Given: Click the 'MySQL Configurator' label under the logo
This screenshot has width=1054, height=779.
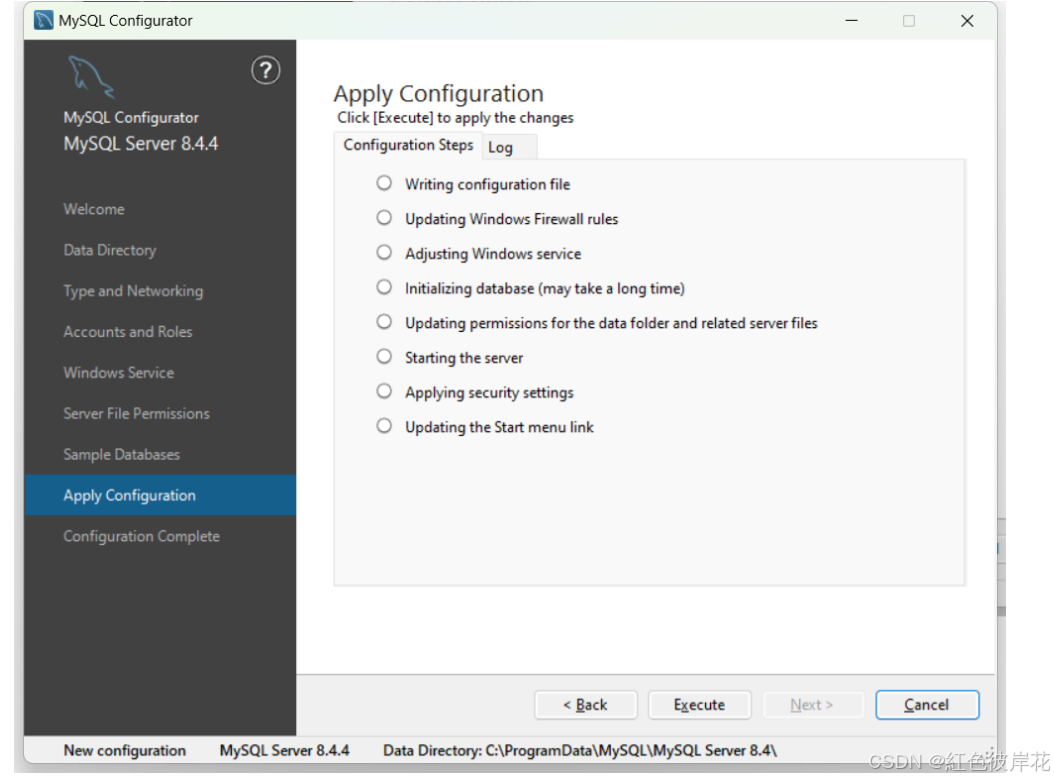Looking at the screenshot, I should click(x=131, y=118).
